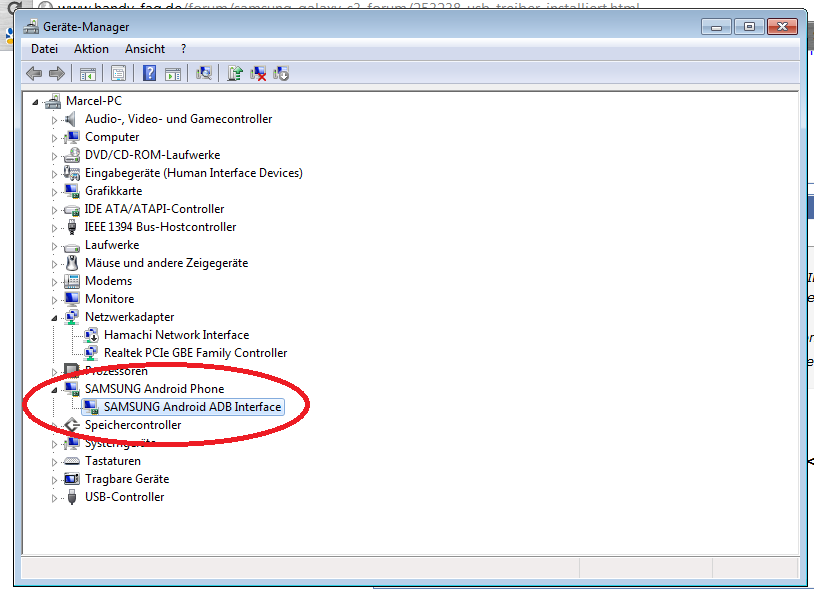Expand the Computer category arrow
Screen dimensions: 814x597
(x=54, y=138)
